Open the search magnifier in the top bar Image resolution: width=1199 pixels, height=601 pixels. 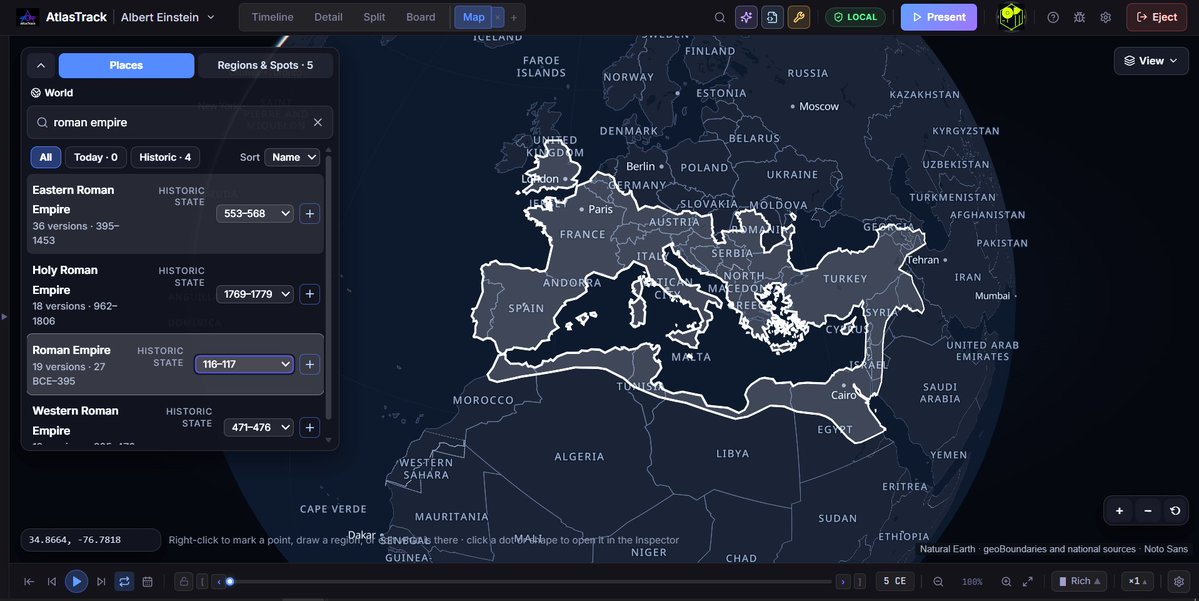(720, 17)
